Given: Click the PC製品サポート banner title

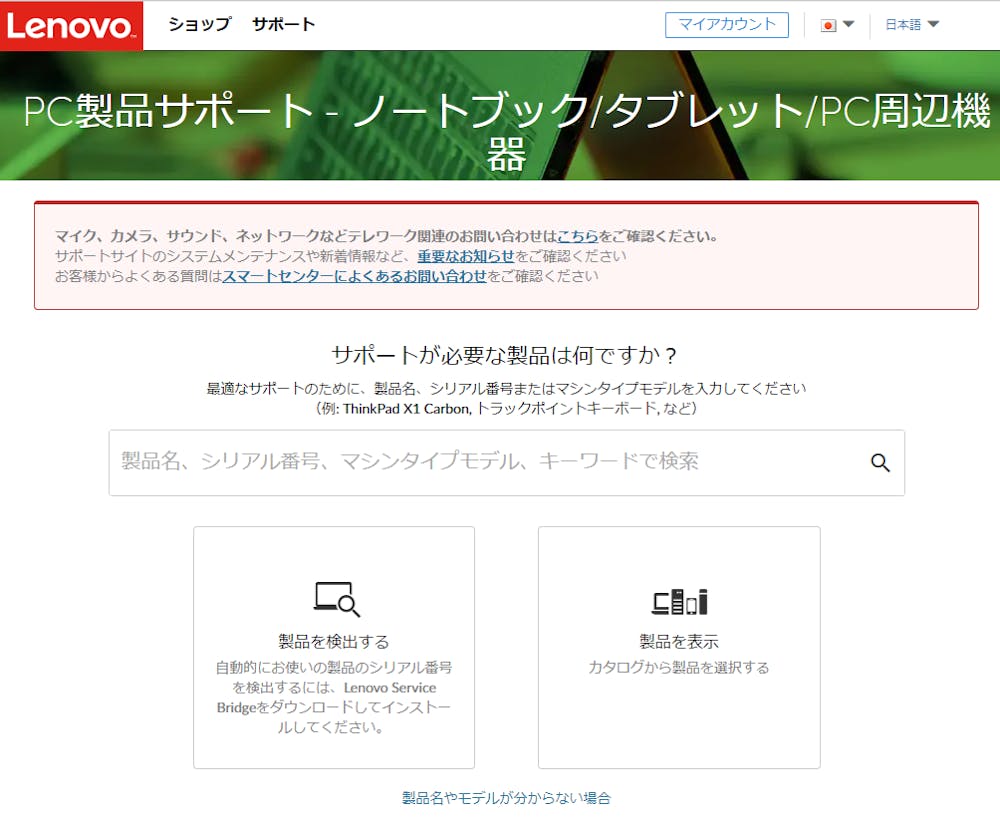Looking at the screenshot, I should (506, 131).
